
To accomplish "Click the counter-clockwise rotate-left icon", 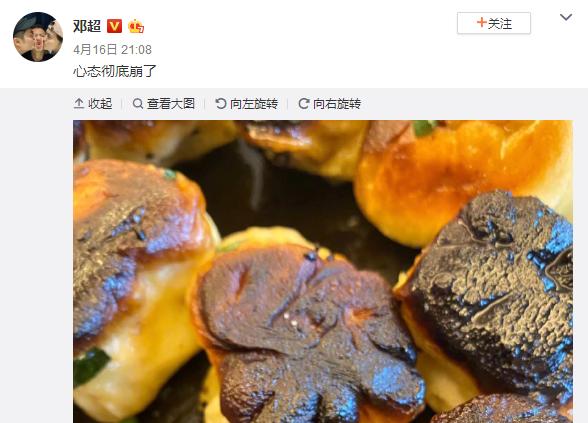I will point(221,104).
